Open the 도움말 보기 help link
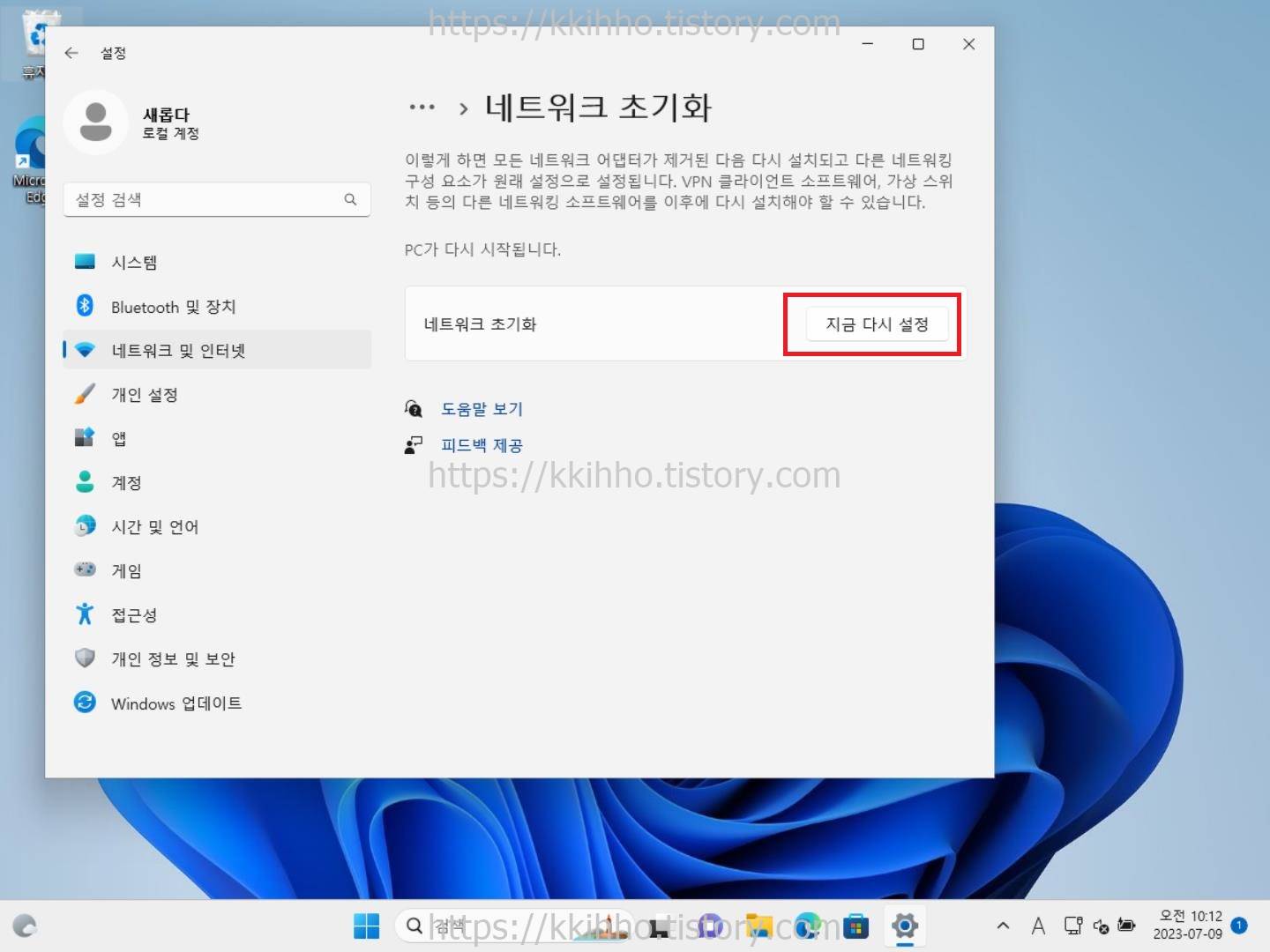The image size is (1270, 952). [482, 409]
